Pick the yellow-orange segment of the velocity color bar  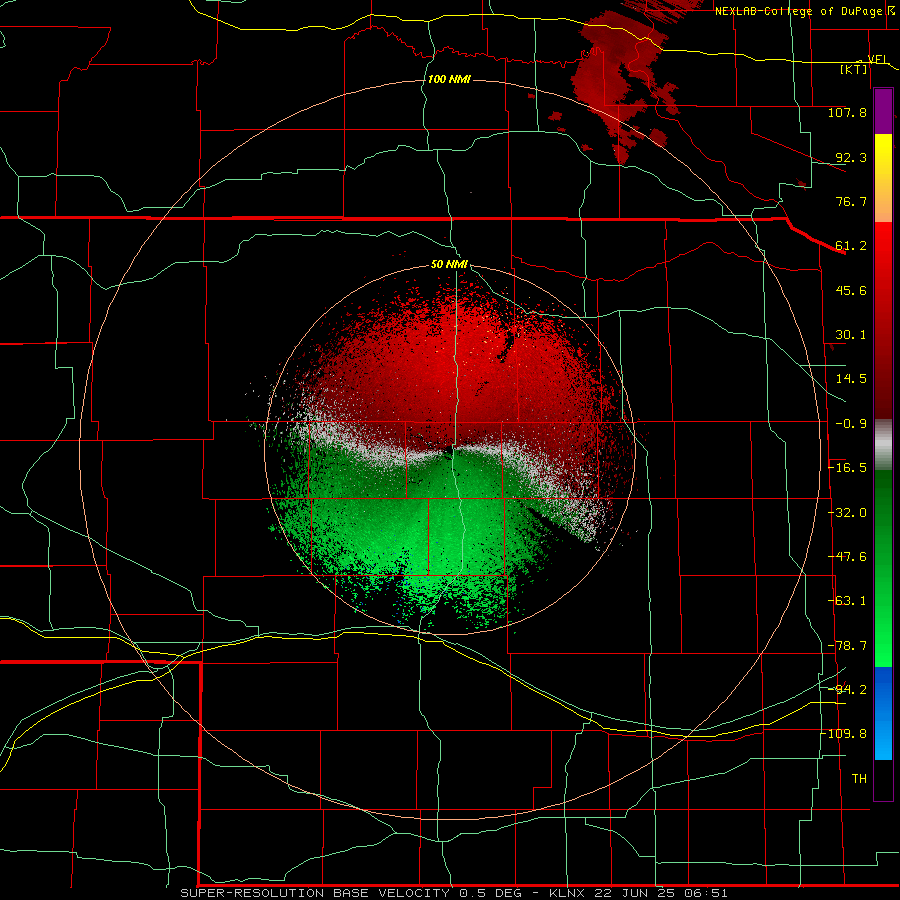(883, 179)
